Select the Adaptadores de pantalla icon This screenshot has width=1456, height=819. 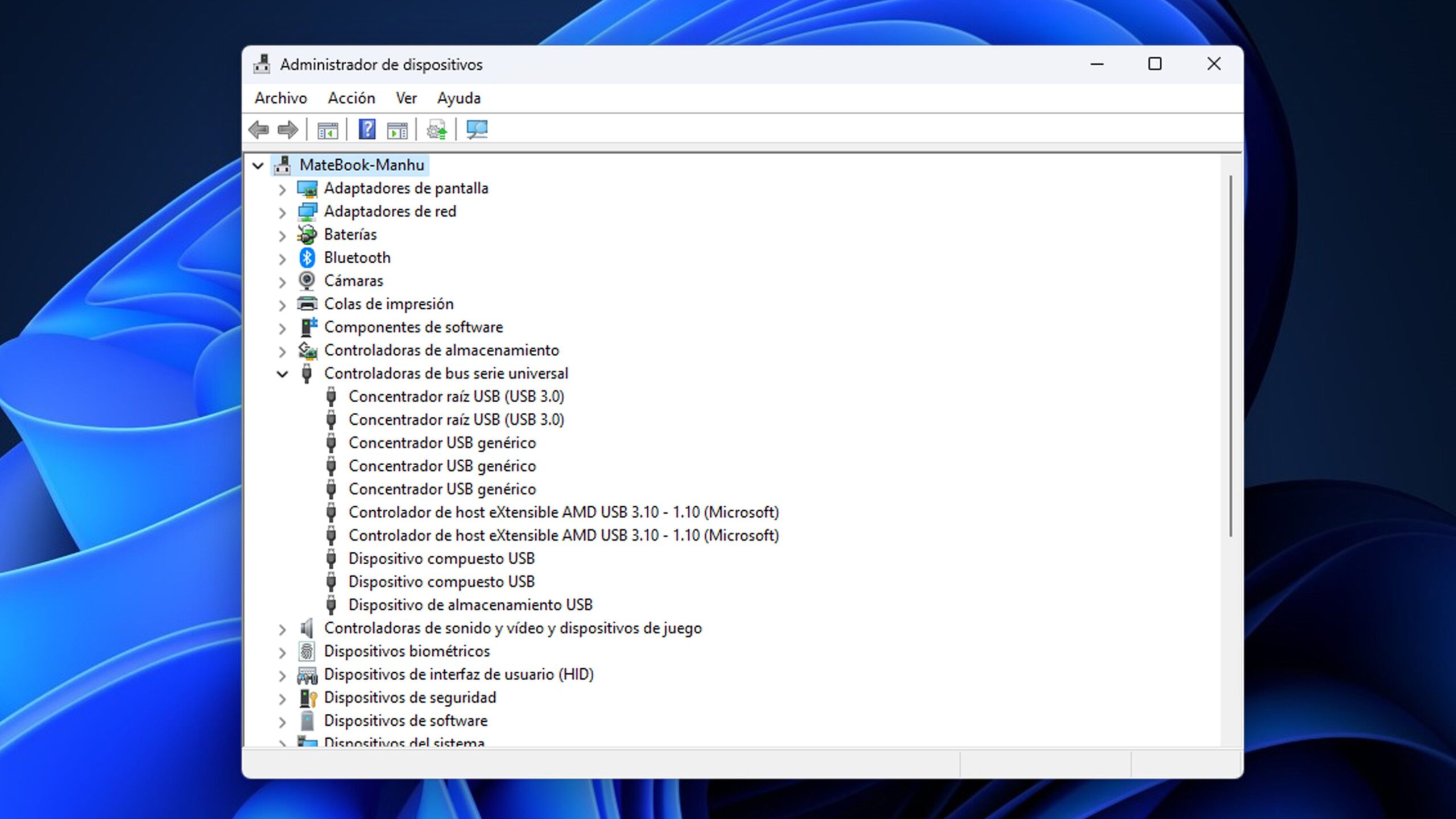coord(307,188)
